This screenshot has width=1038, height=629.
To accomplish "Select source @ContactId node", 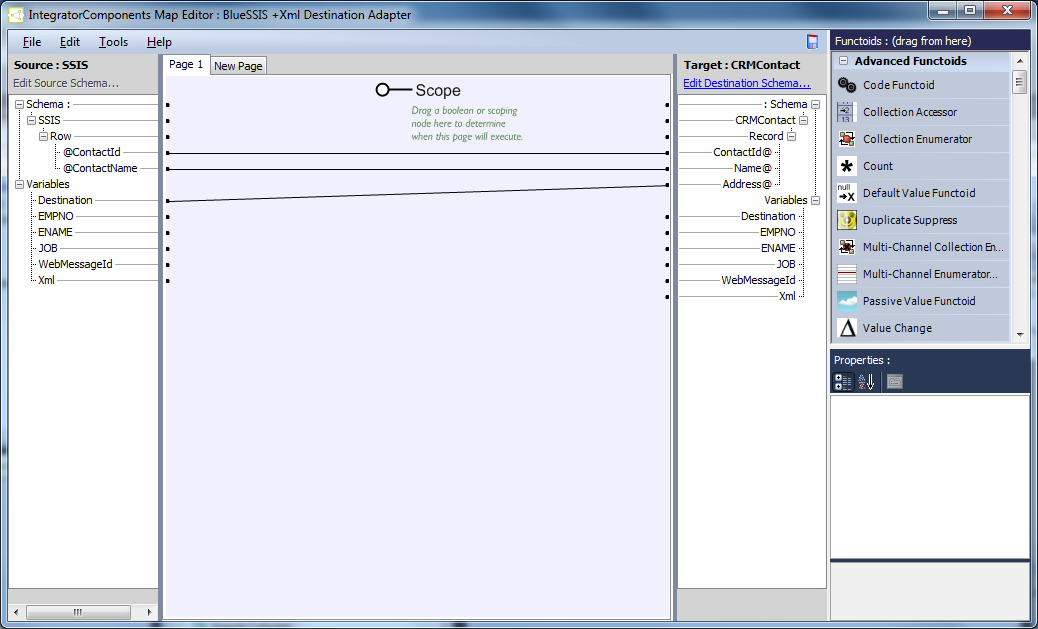I will [x=92, y=152].
